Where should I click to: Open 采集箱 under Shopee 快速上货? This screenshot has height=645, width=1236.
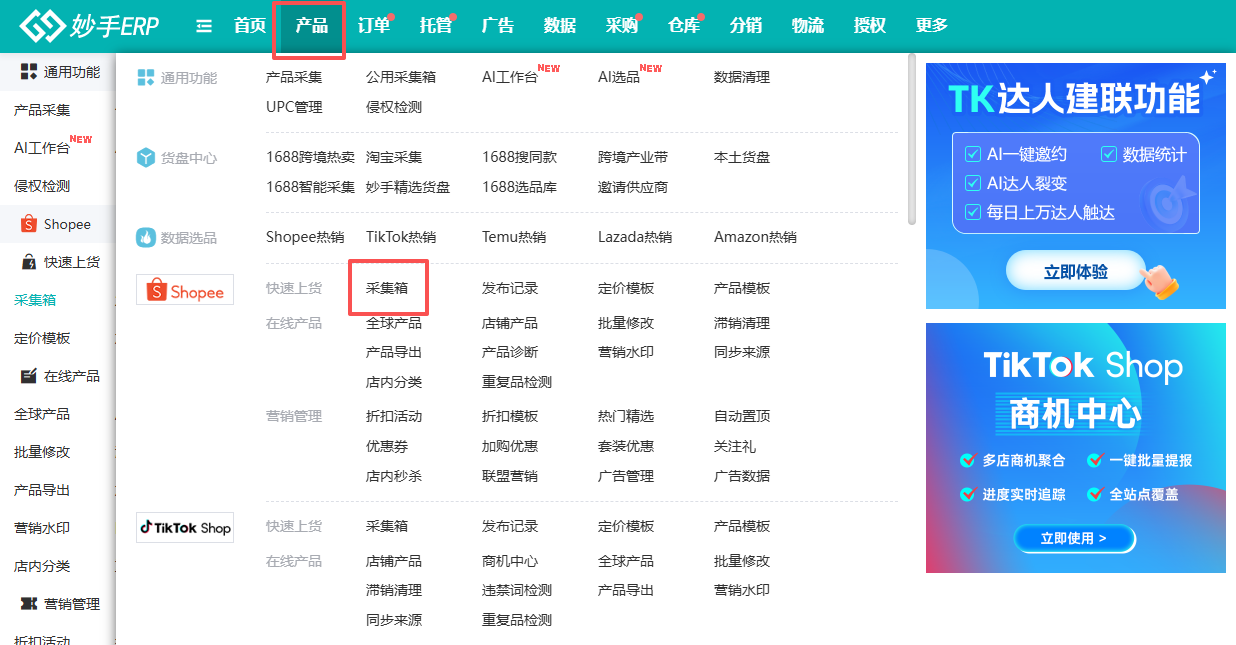(387, 288)
